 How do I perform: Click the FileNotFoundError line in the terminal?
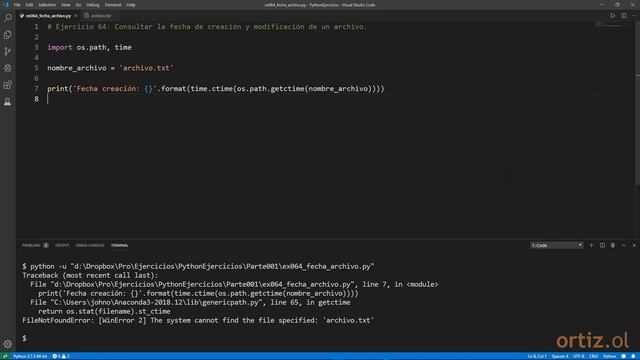[198, 320]
